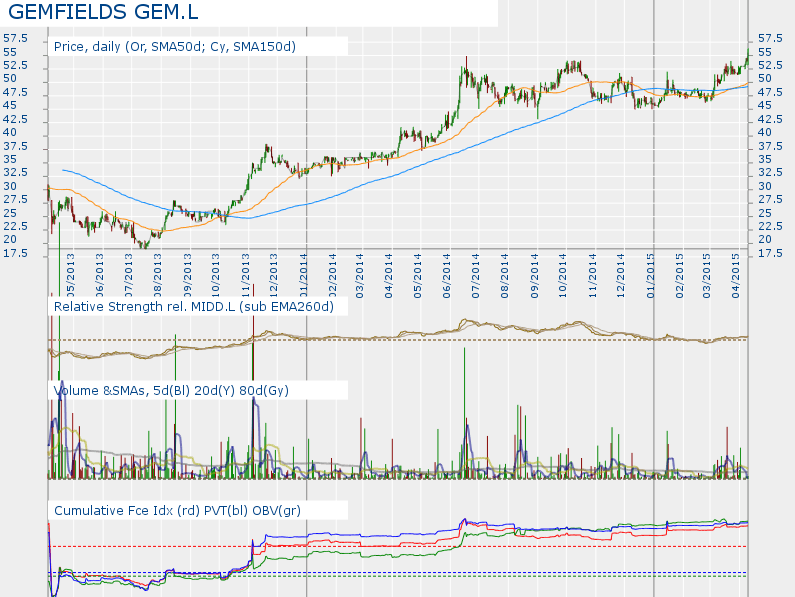Click 55 on the left price axis
Viewport: 795px width, 597px height.
click(x=10, y=52)
